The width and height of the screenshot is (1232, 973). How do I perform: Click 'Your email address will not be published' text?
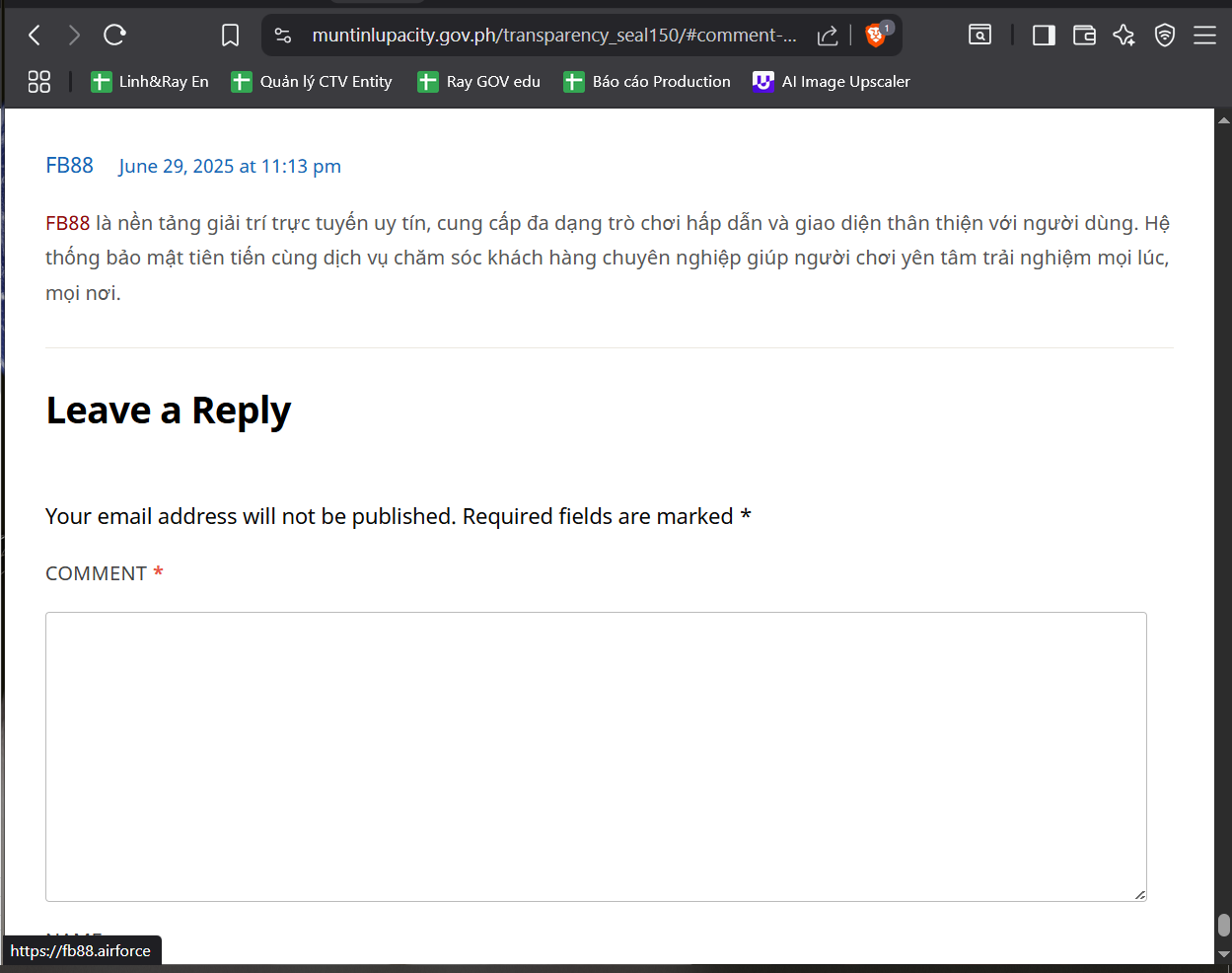click(x=251, y=516)
